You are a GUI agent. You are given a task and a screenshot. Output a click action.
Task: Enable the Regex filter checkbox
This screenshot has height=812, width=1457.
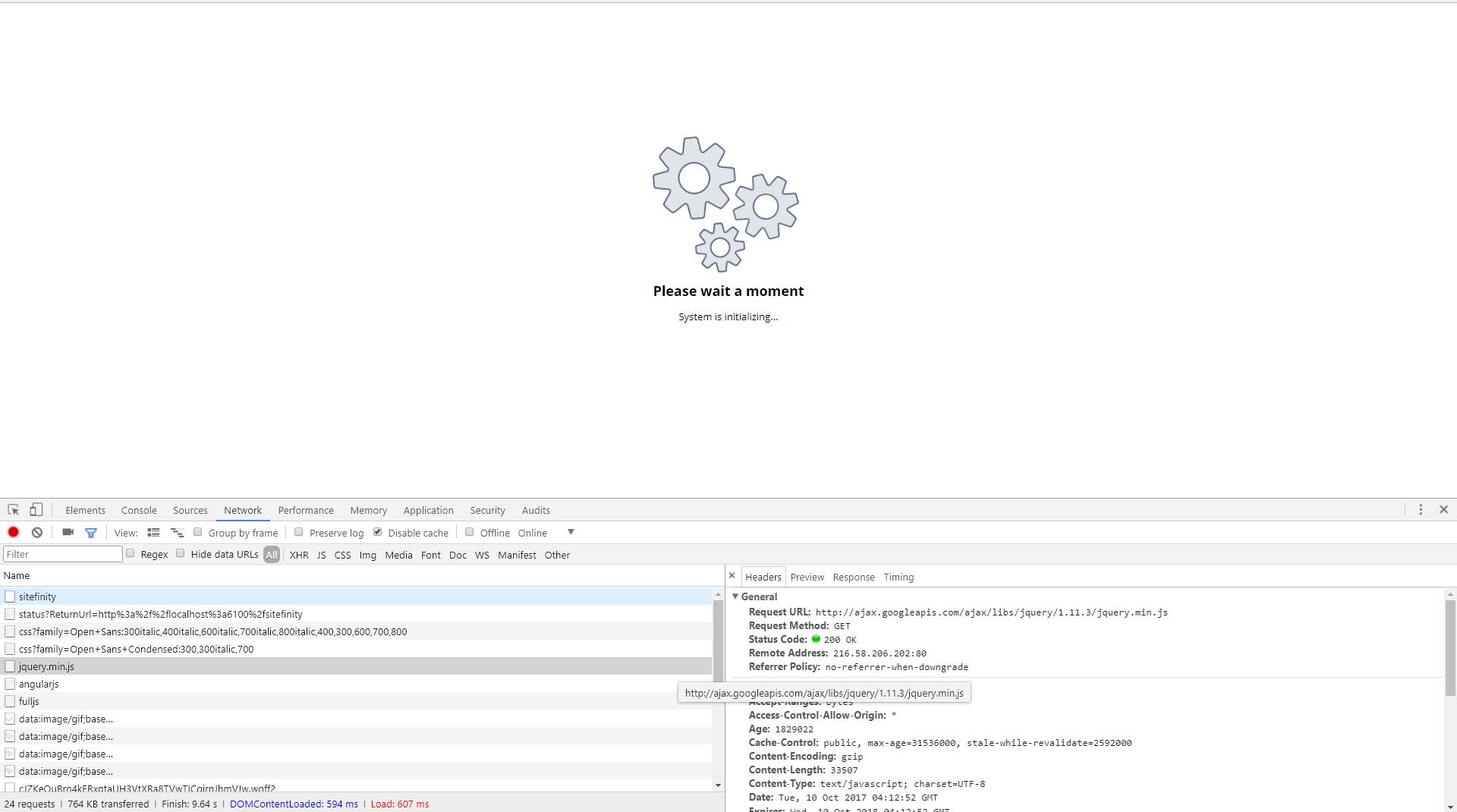131,553
